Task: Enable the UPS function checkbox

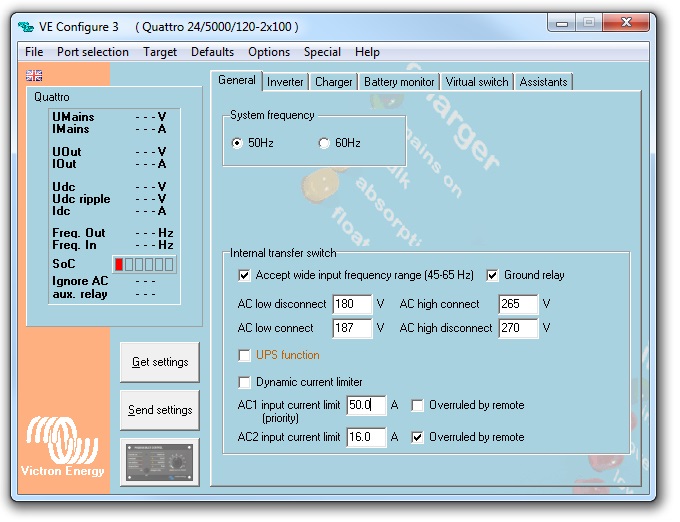Action: tap(245, 355)
